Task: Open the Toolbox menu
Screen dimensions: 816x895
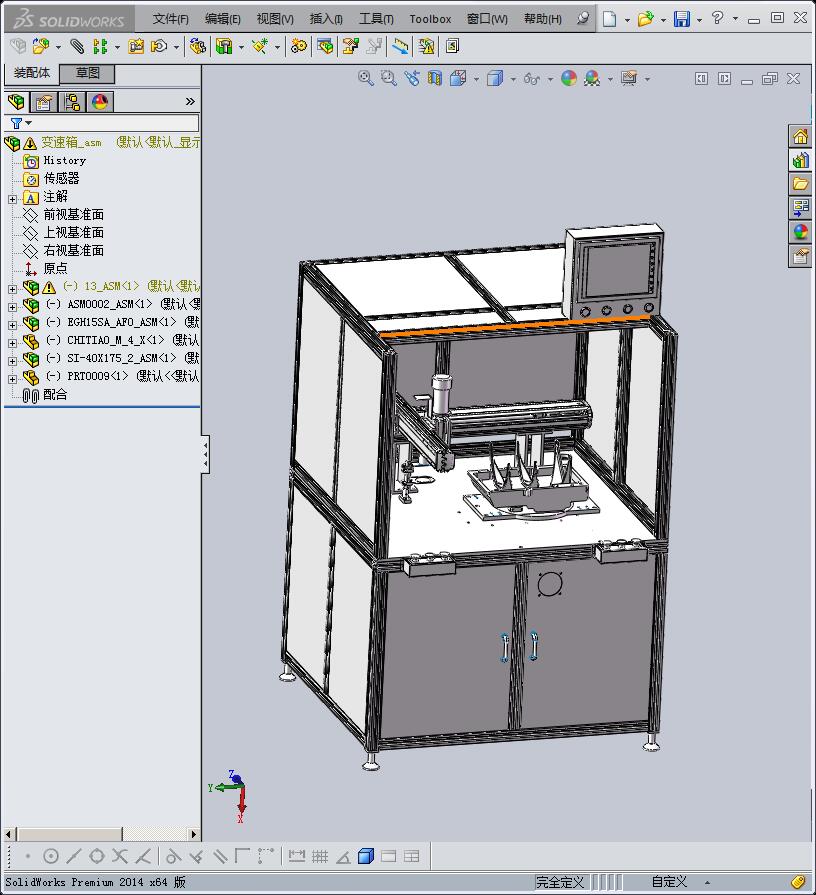Action: point(430,19)
